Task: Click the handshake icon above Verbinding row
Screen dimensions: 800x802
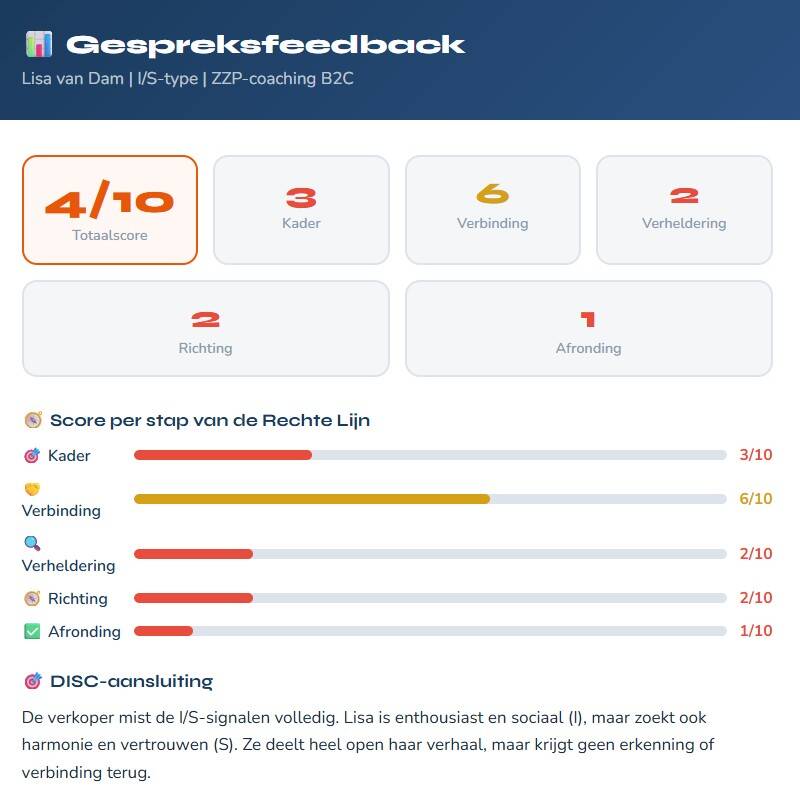Action: pos(32,490)
